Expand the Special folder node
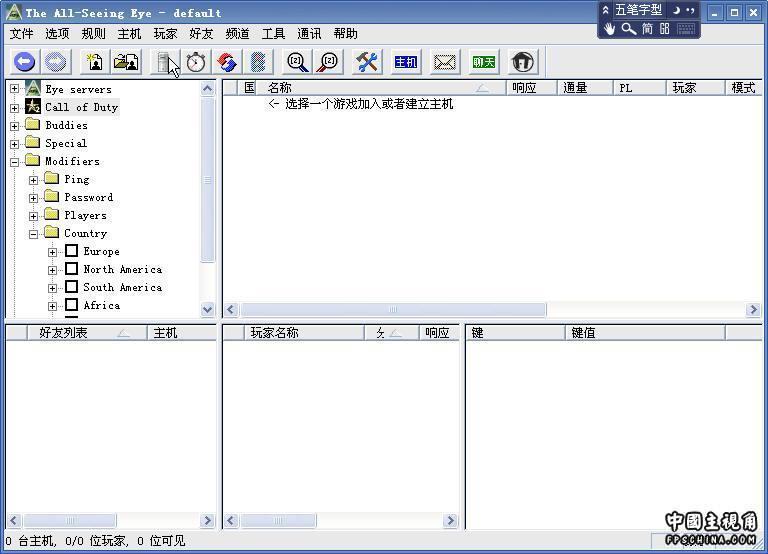This screenshot has height=554, width=768. 14,144
